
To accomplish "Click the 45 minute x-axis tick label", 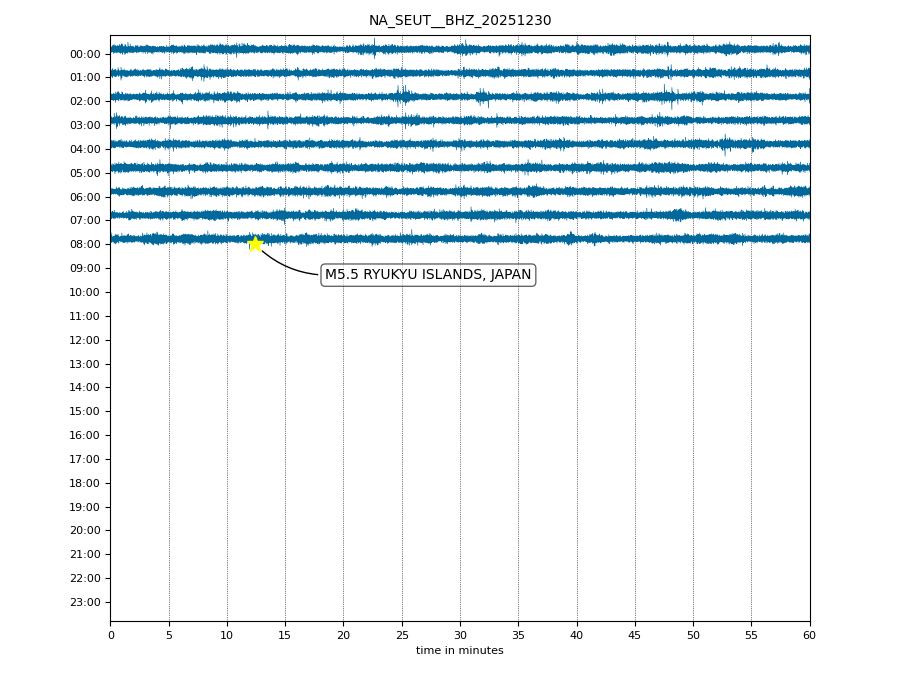I will (635, 635).
